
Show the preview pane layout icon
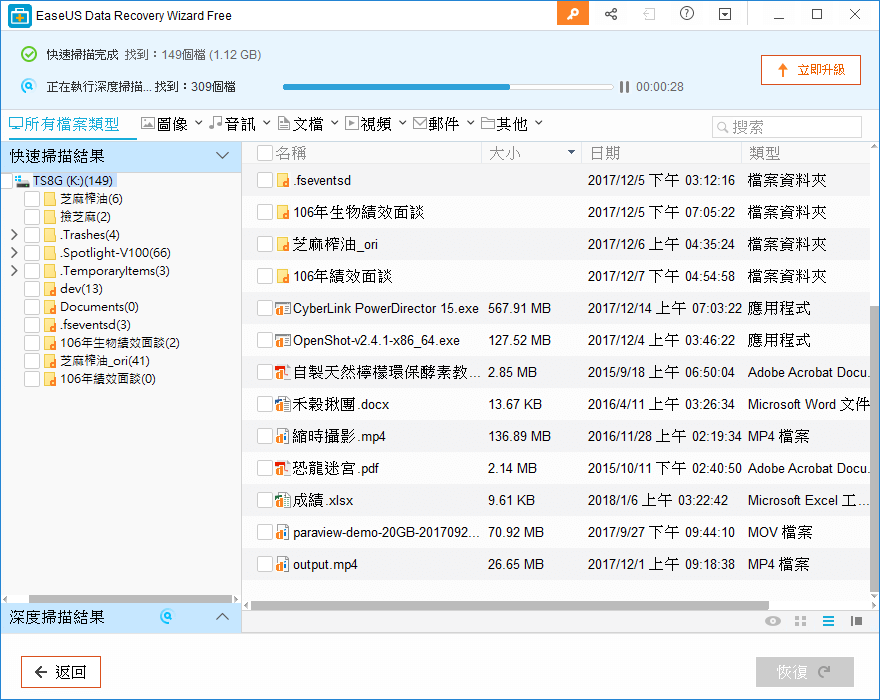coord(856,621)
